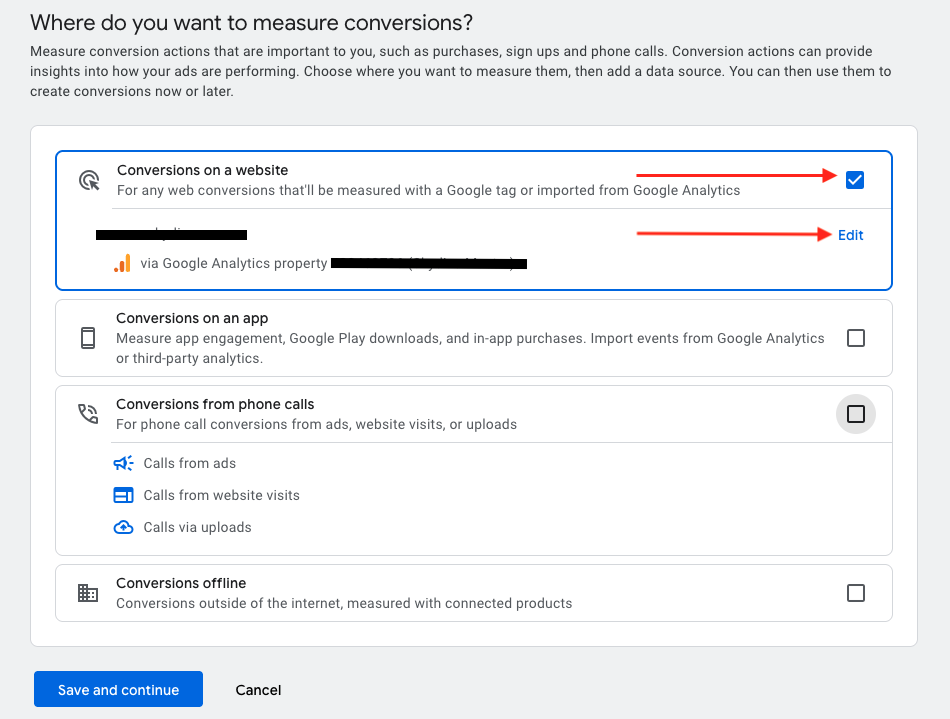
Task: Click the Conversions offline heading
Action: [x=181, y=583]
